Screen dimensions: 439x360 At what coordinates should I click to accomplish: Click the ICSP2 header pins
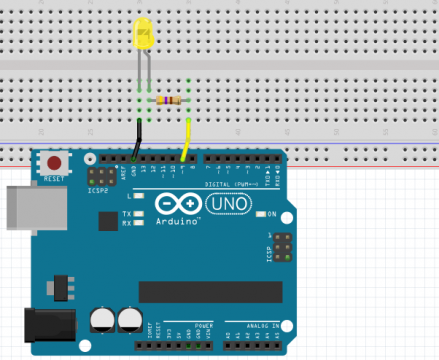[102, 177]
